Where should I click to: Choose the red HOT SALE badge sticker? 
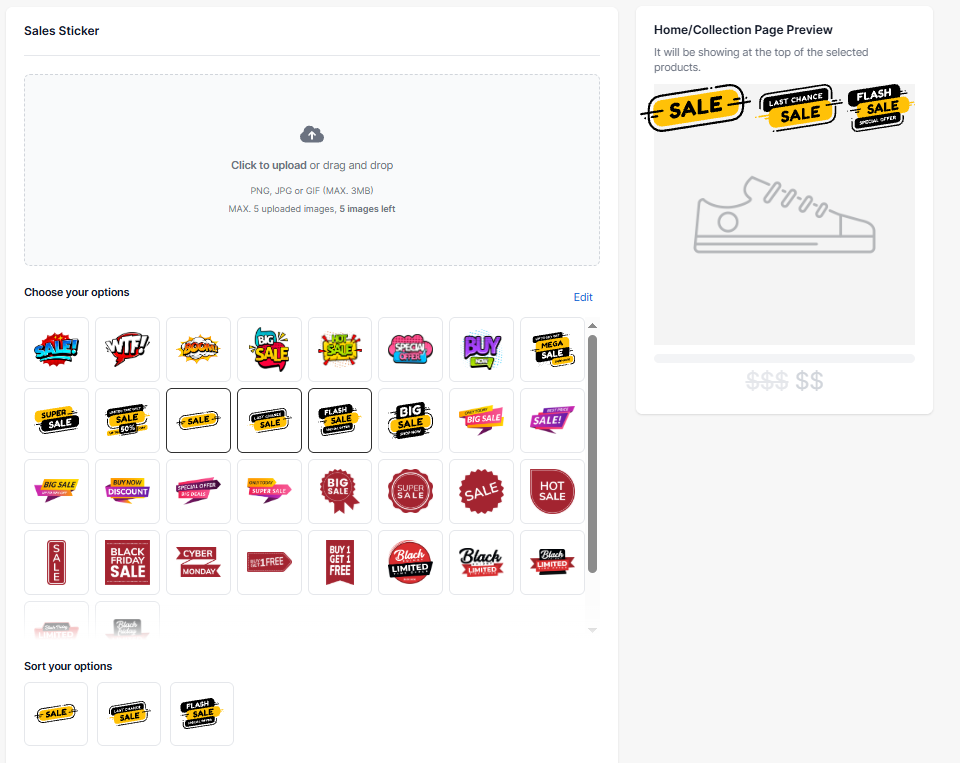click(x=552, y=491)
